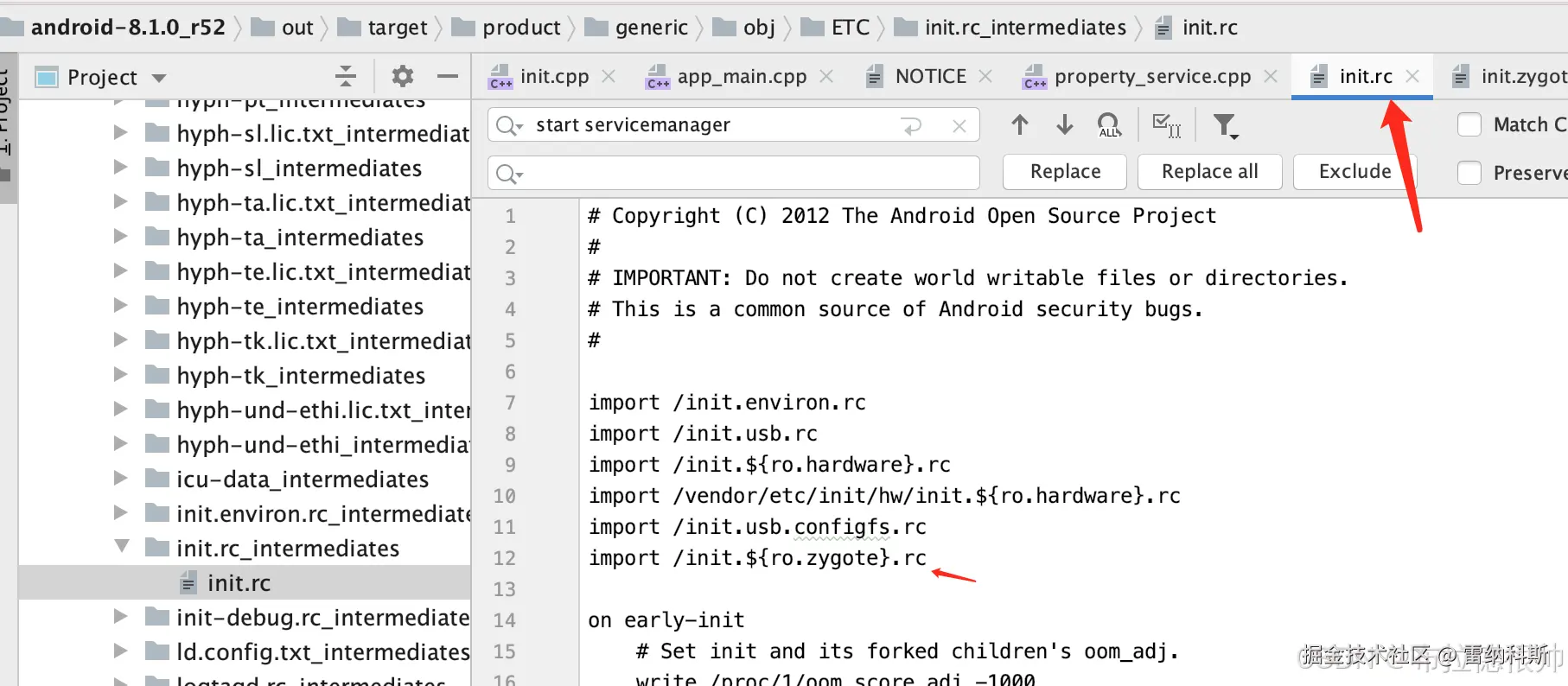
Task: Click into the replace text field
Action: click(x=743, y=173)
